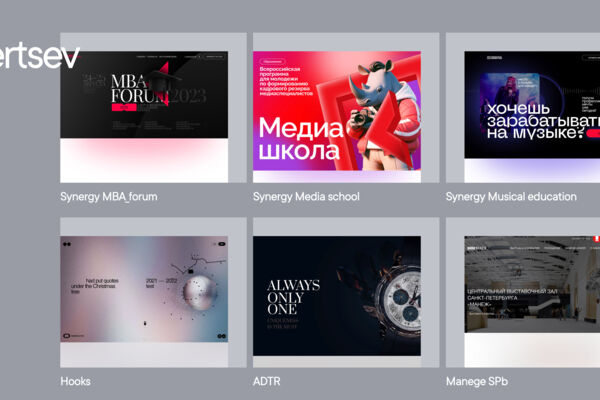Image resolution: width=600 pixels, height=400 pixels.
Task: Open the Synergy MBA_forum project thumbnail
Action: (153, 108)
